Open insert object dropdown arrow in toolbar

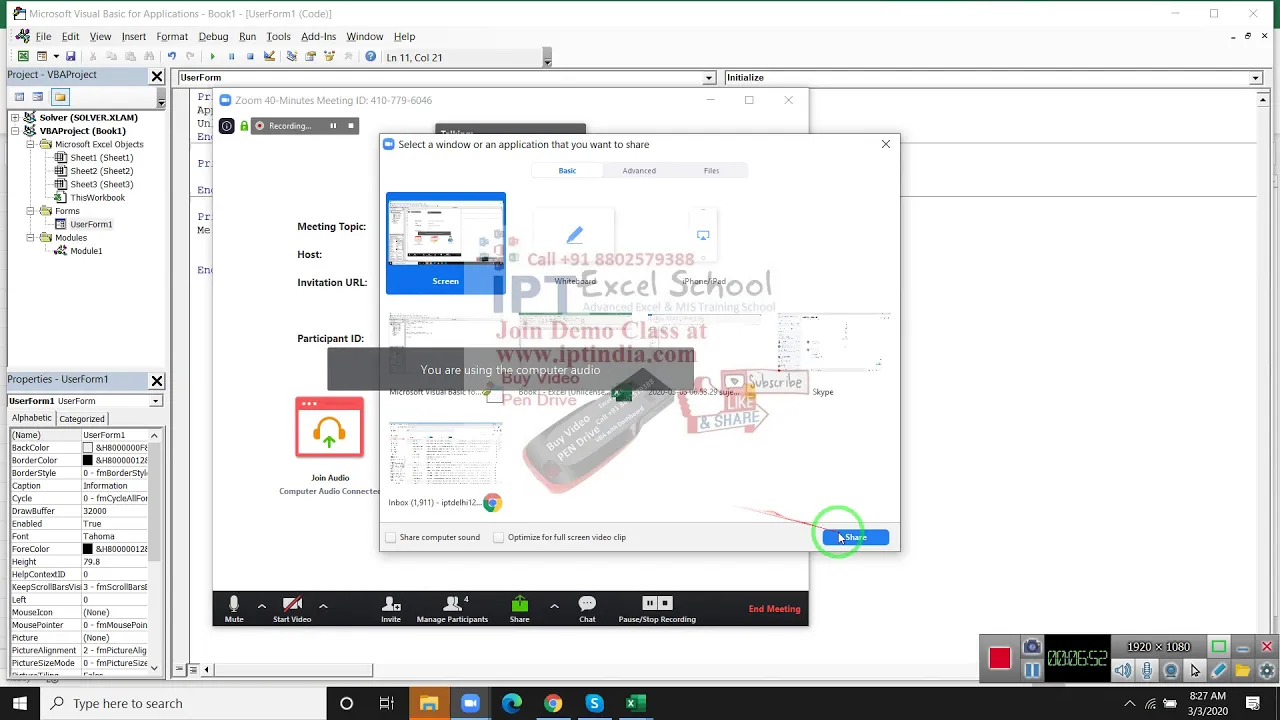[56, 57]
